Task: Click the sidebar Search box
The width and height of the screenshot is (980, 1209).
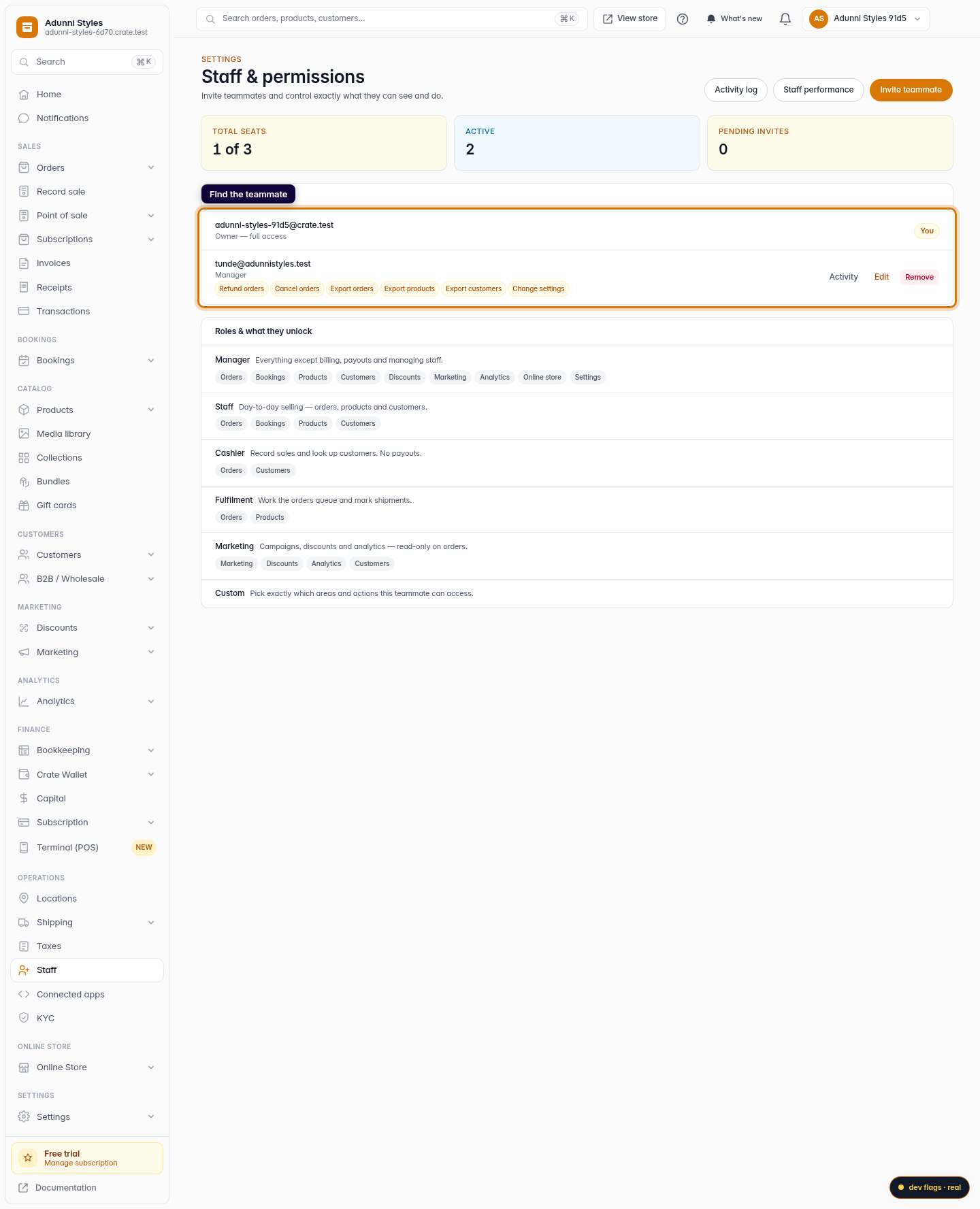Action: (87, 62)
